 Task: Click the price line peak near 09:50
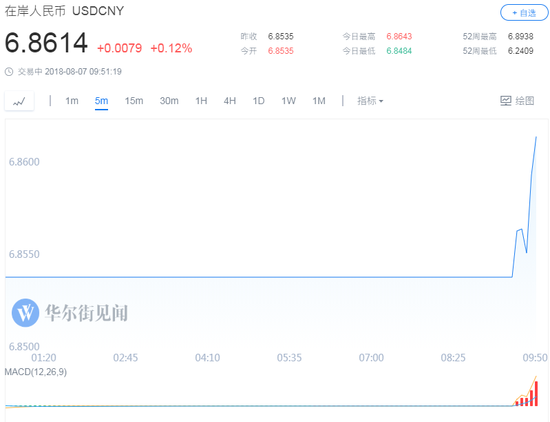tap(536, 137)
